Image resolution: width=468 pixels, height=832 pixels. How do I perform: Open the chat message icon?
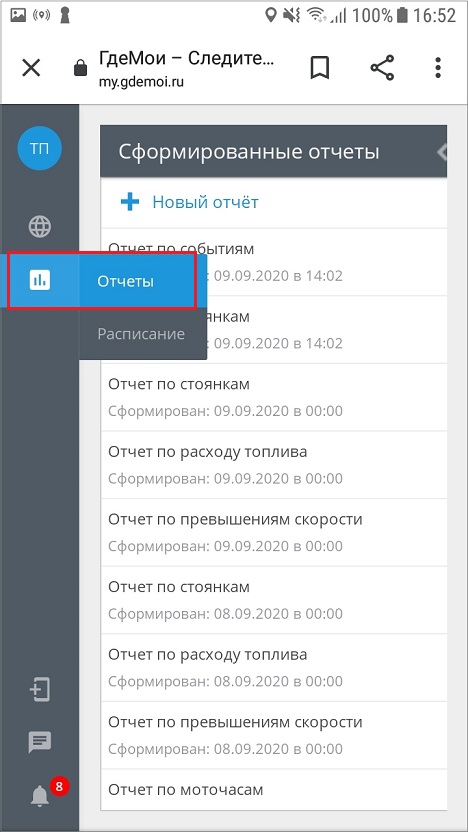[40, 742]
